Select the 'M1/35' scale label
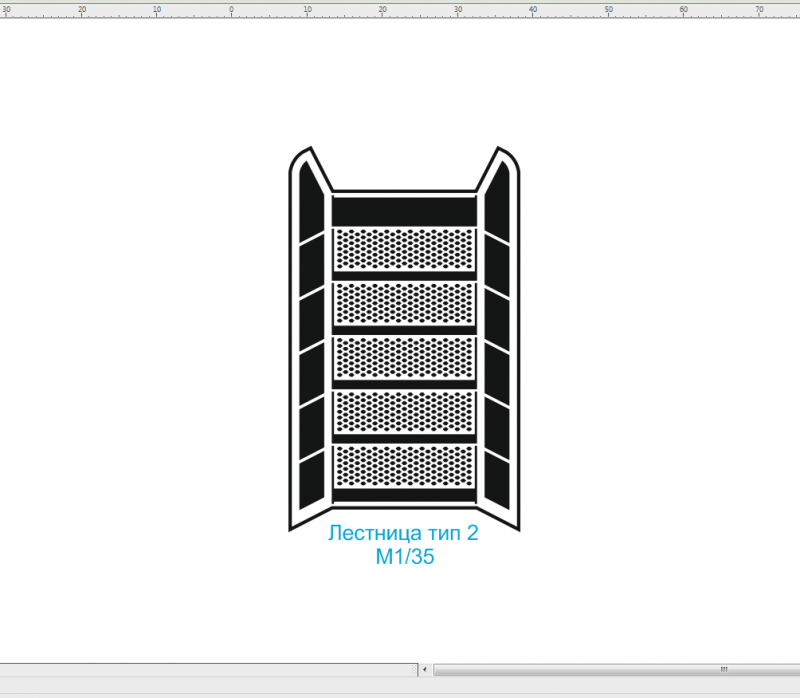The height and width of the screenshot is (698, 800). coord(405,556)
